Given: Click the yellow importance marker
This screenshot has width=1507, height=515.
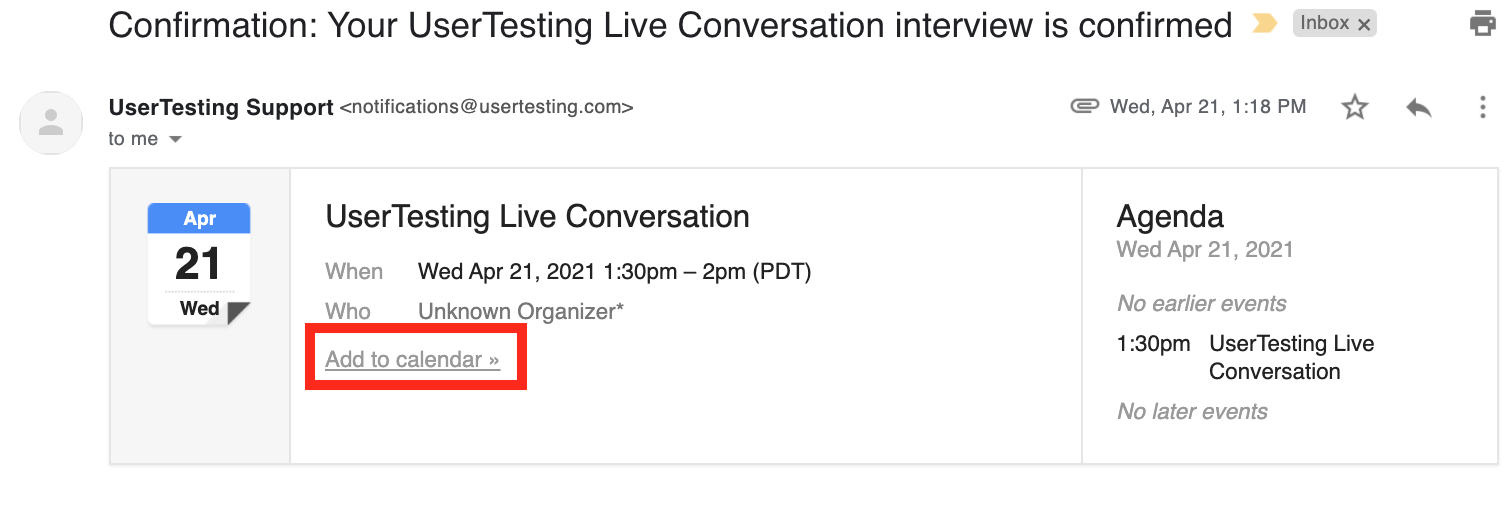Looking at the screenshot, I should click(x=1264, y=24).
